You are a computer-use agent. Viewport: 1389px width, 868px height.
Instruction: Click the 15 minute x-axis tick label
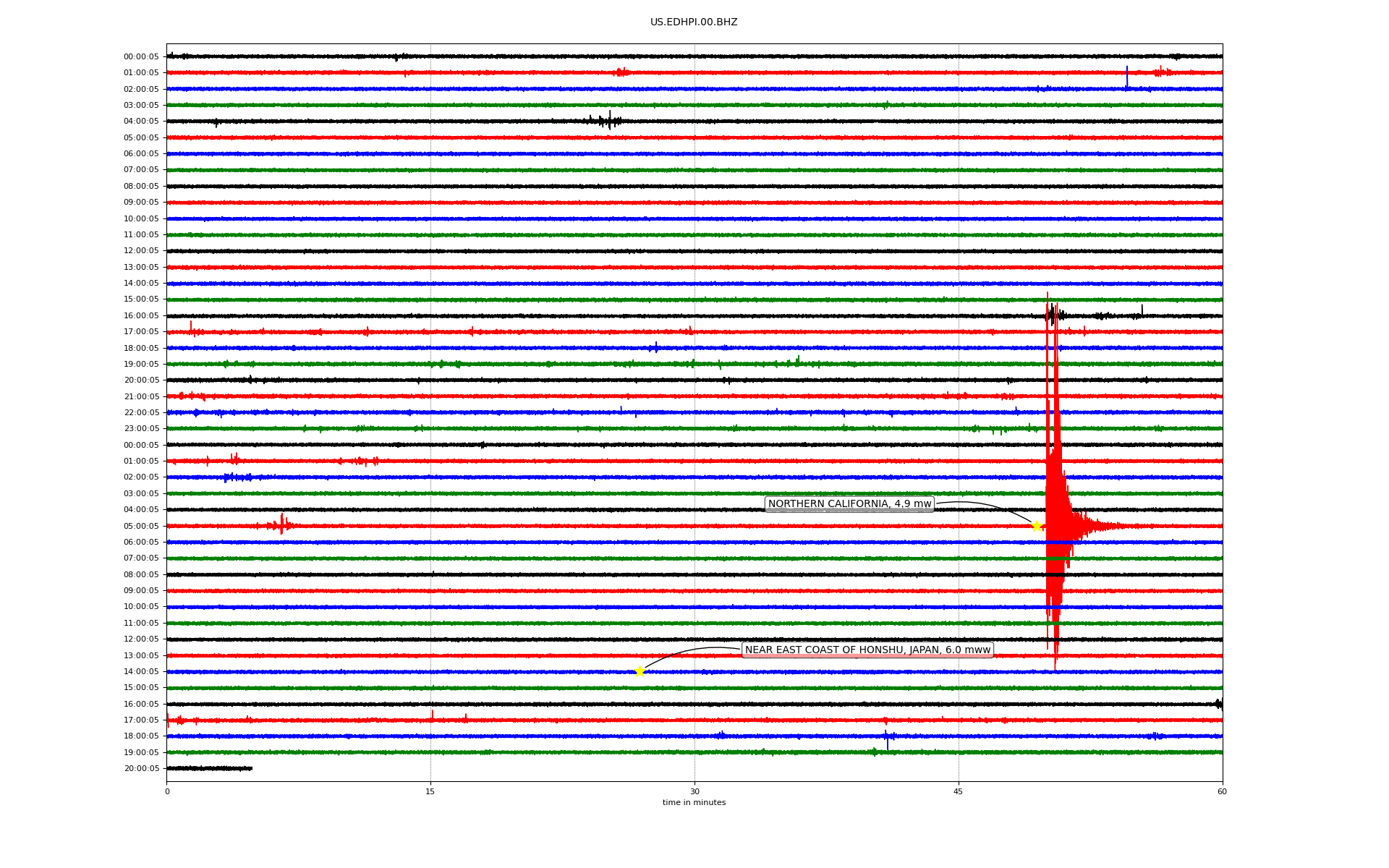click(430, 791)
